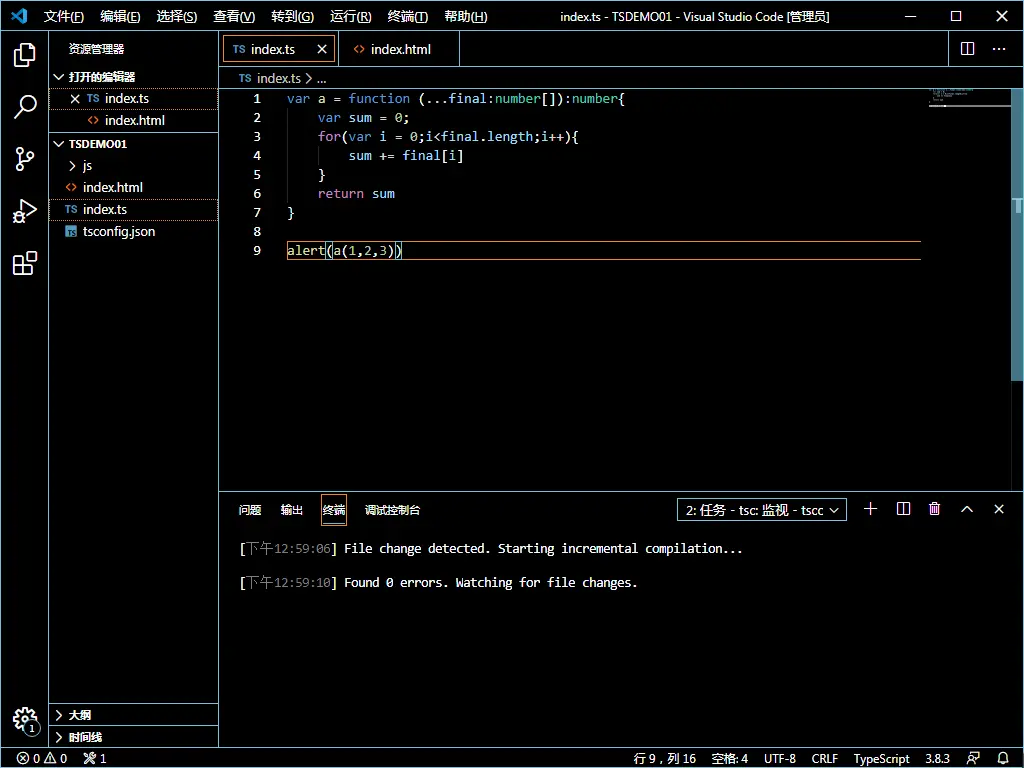
Task: Close the index.ts editor tab
Action: tap(322, 49)
